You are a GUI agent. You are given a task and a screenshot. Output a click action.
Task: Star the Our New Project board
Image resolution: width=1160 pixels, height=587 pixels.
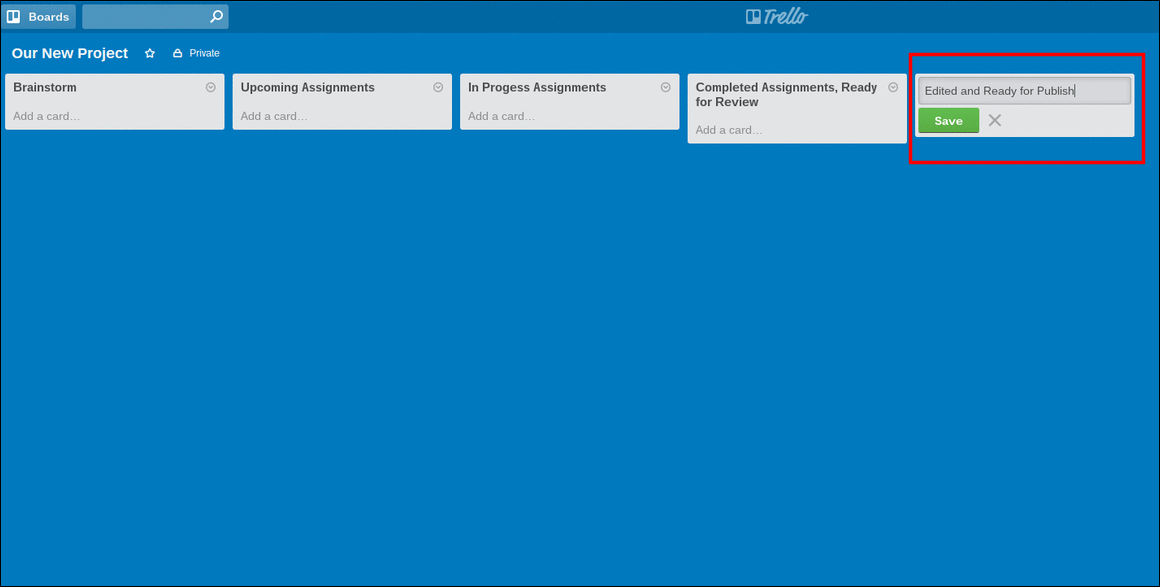click(x=149, y=53)
